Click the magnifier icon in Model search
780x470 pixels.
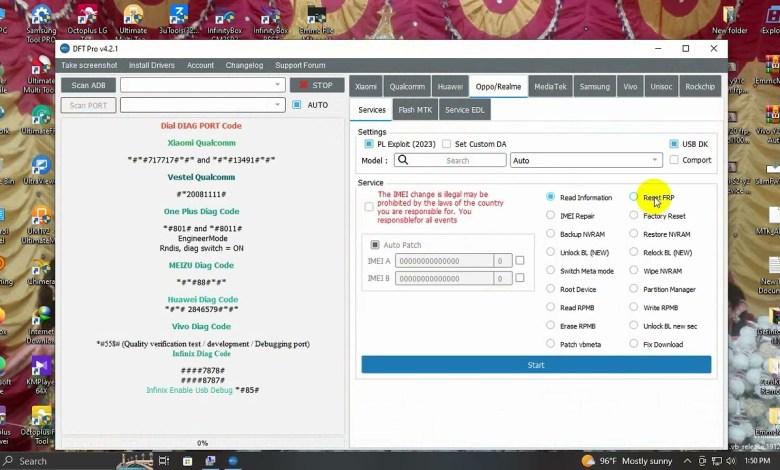pos(403,160)
